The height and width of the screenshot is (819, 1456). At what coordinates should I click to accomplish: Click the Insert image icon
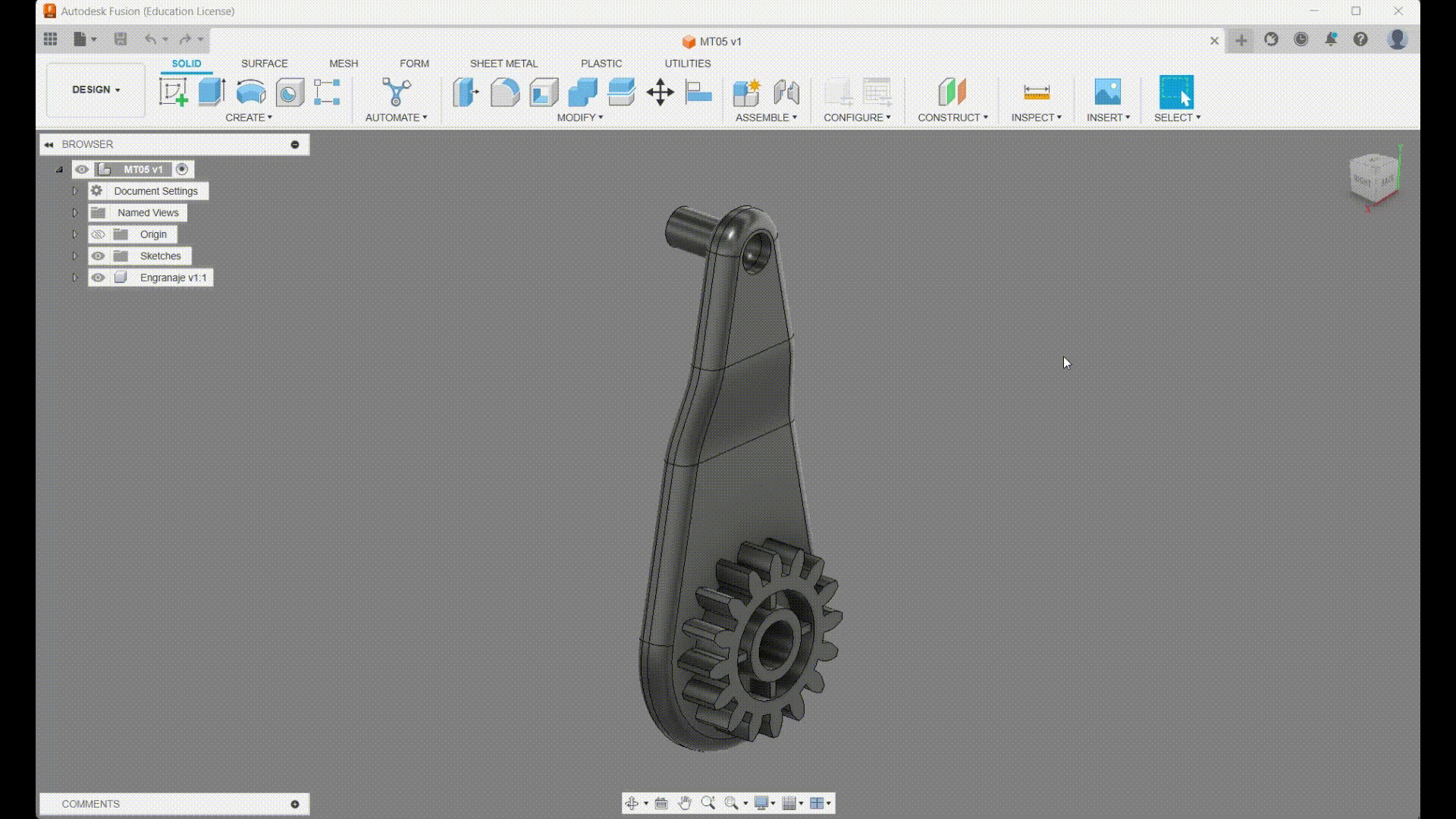click(x=1108, y=92)
